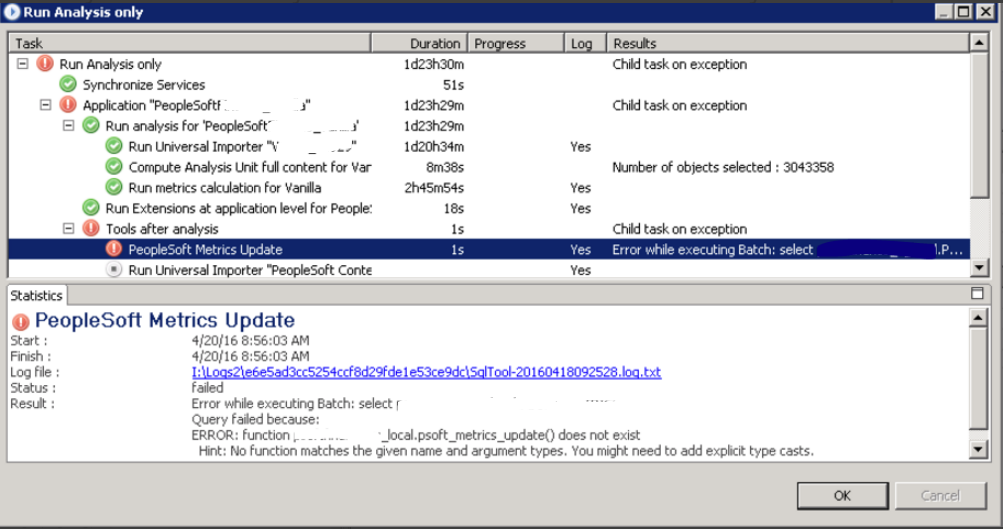
Task: Collapse the Run analysis for 'PeopleSoft' node
Action: point(68,125)
